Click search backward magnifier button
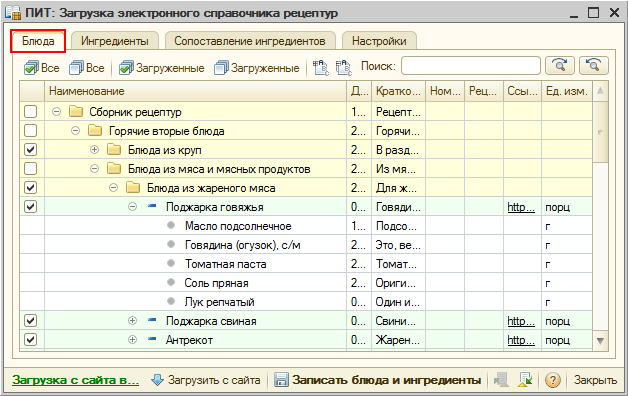Screen dimensions: 628x396 pos(594,65)
